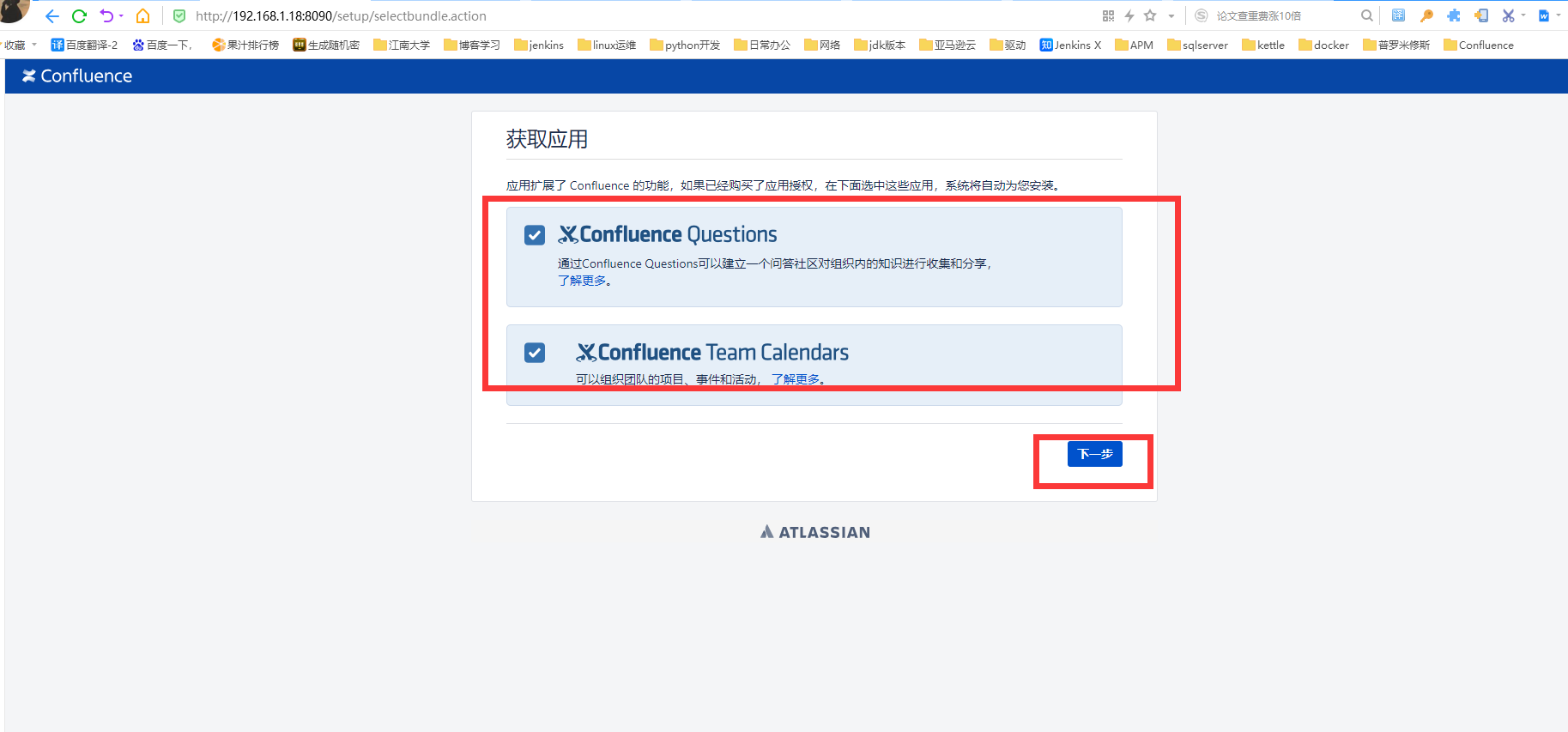Image resolution: width=1568 pixels, height=732 pixels.
Task: Click the Confluence logo in the header
Action: [x=77, y=76]
